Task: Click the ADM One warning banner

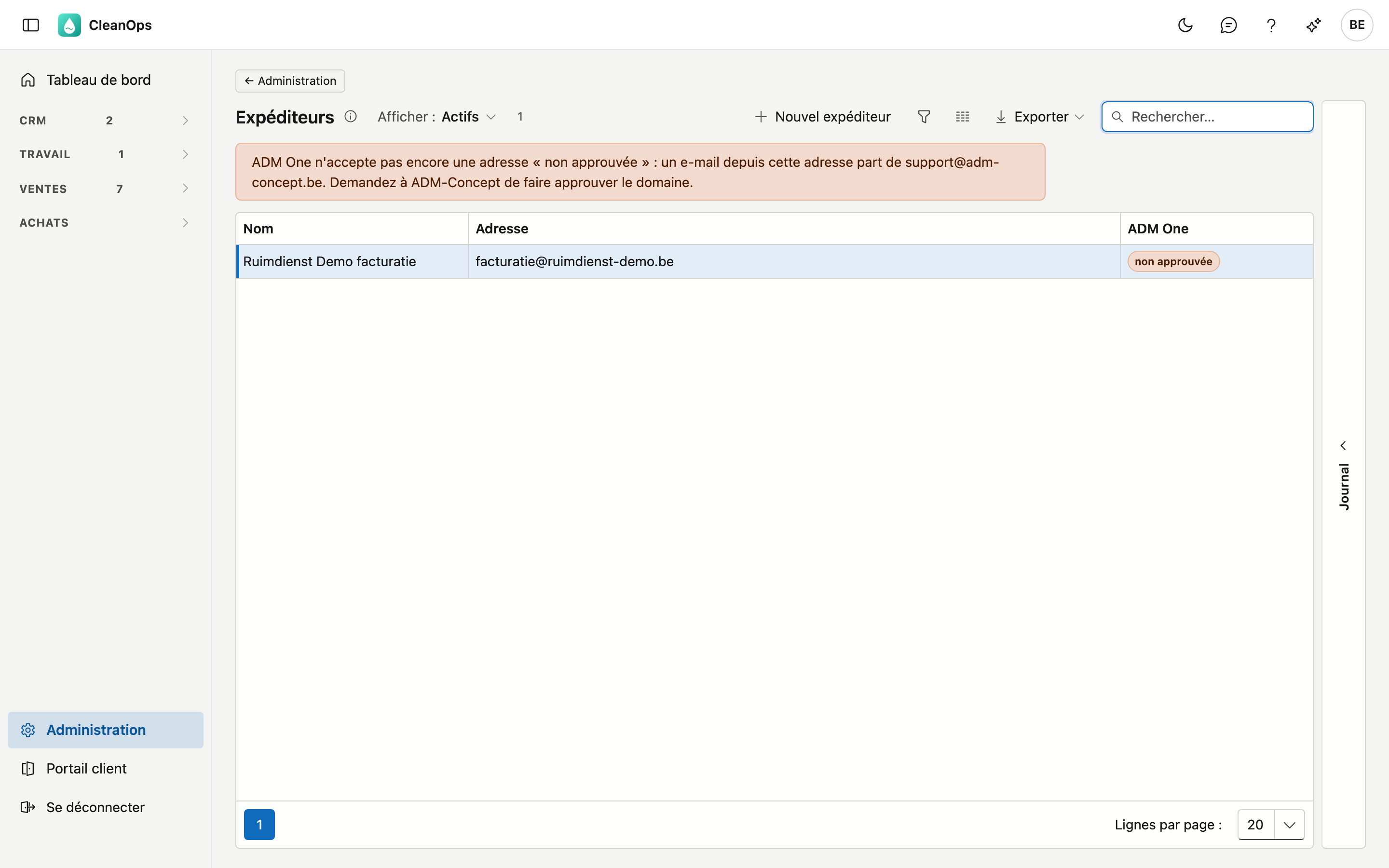Action: click(x=640, y=172)
